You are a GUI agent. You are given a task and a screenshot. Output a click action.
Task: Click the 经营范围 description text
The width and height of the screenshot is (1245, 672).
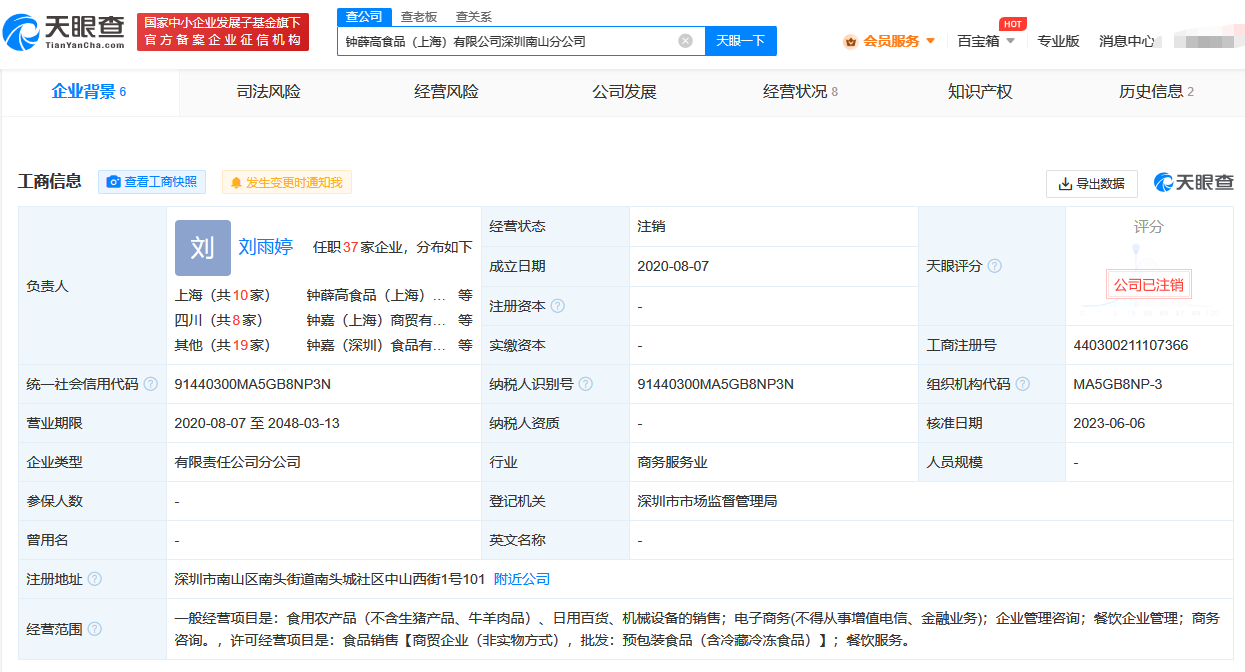coord(697,629)
